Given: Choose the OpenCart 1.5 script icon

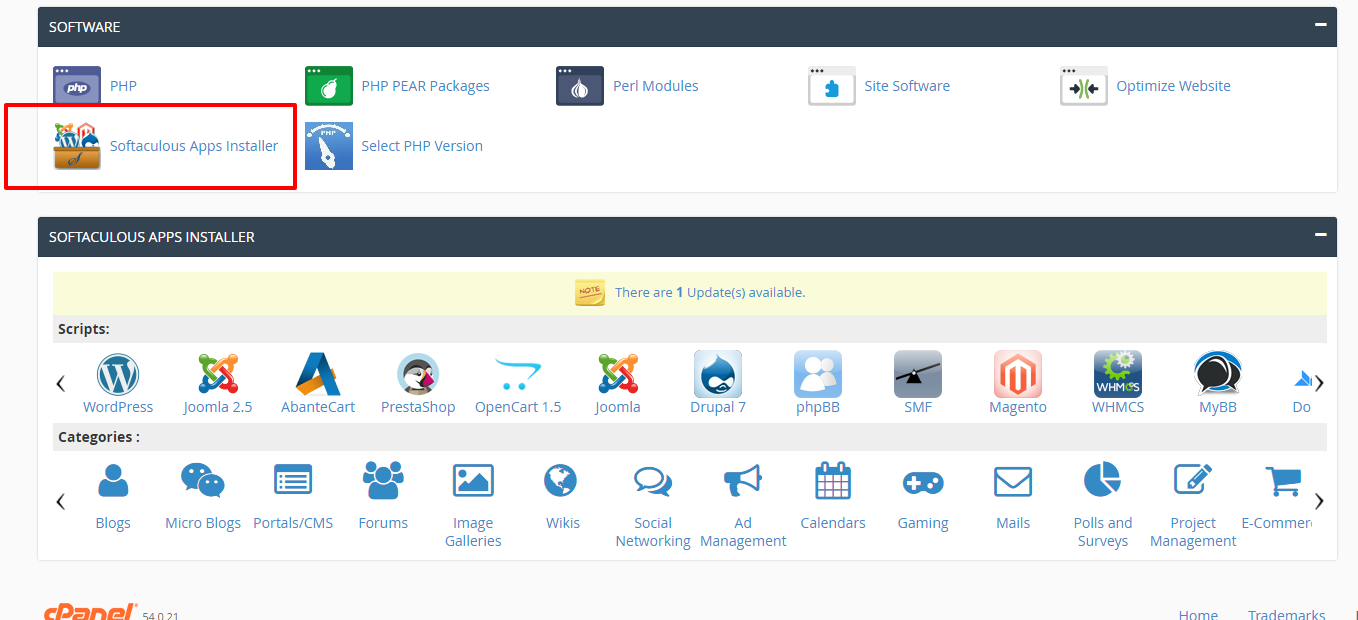Looking at the screenshot, I should [x=518, y=375].
